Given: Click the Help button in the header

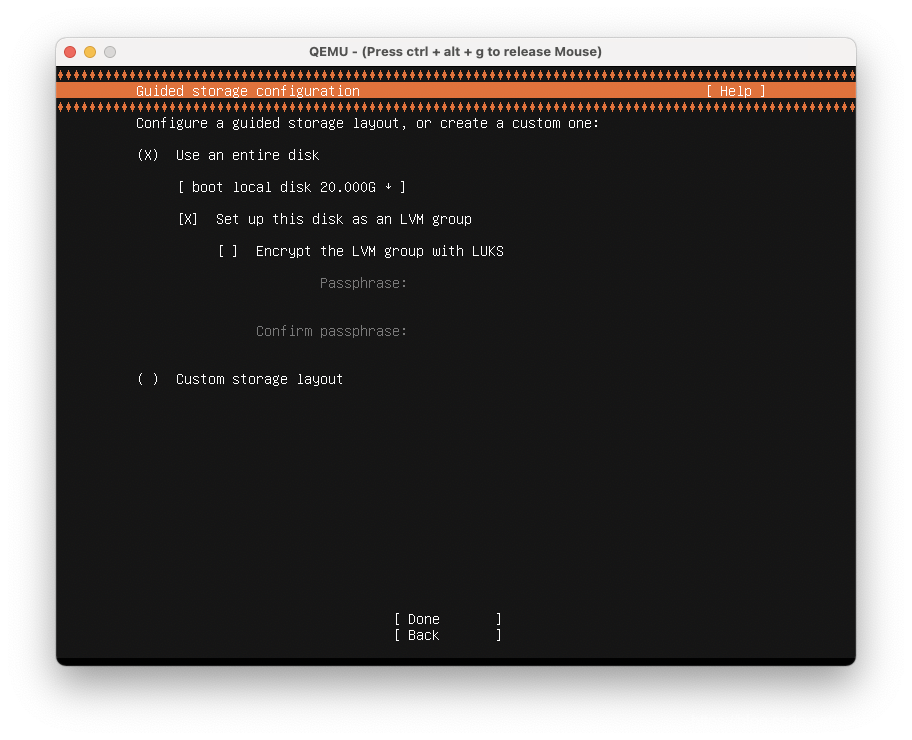Looking at the screenshot, I should [x=736, y=91].
